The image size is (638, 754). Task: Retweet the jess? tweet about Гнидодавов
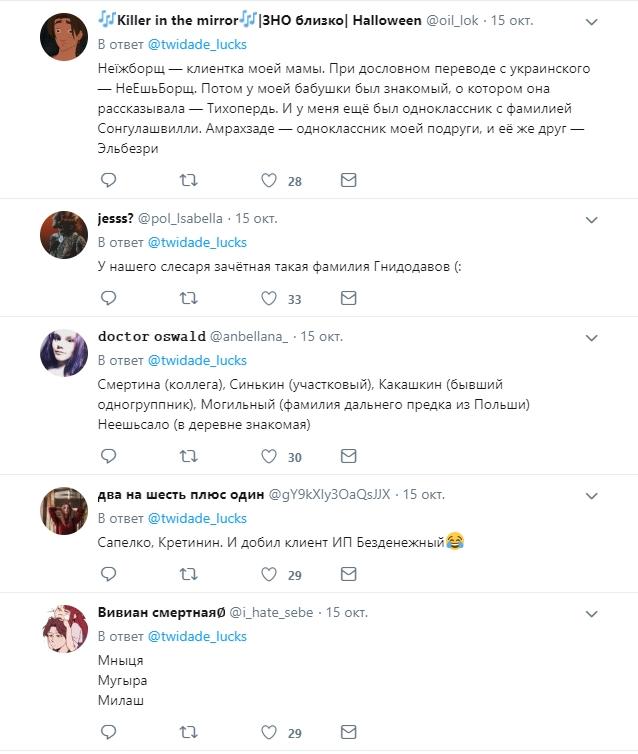point(188,298)
